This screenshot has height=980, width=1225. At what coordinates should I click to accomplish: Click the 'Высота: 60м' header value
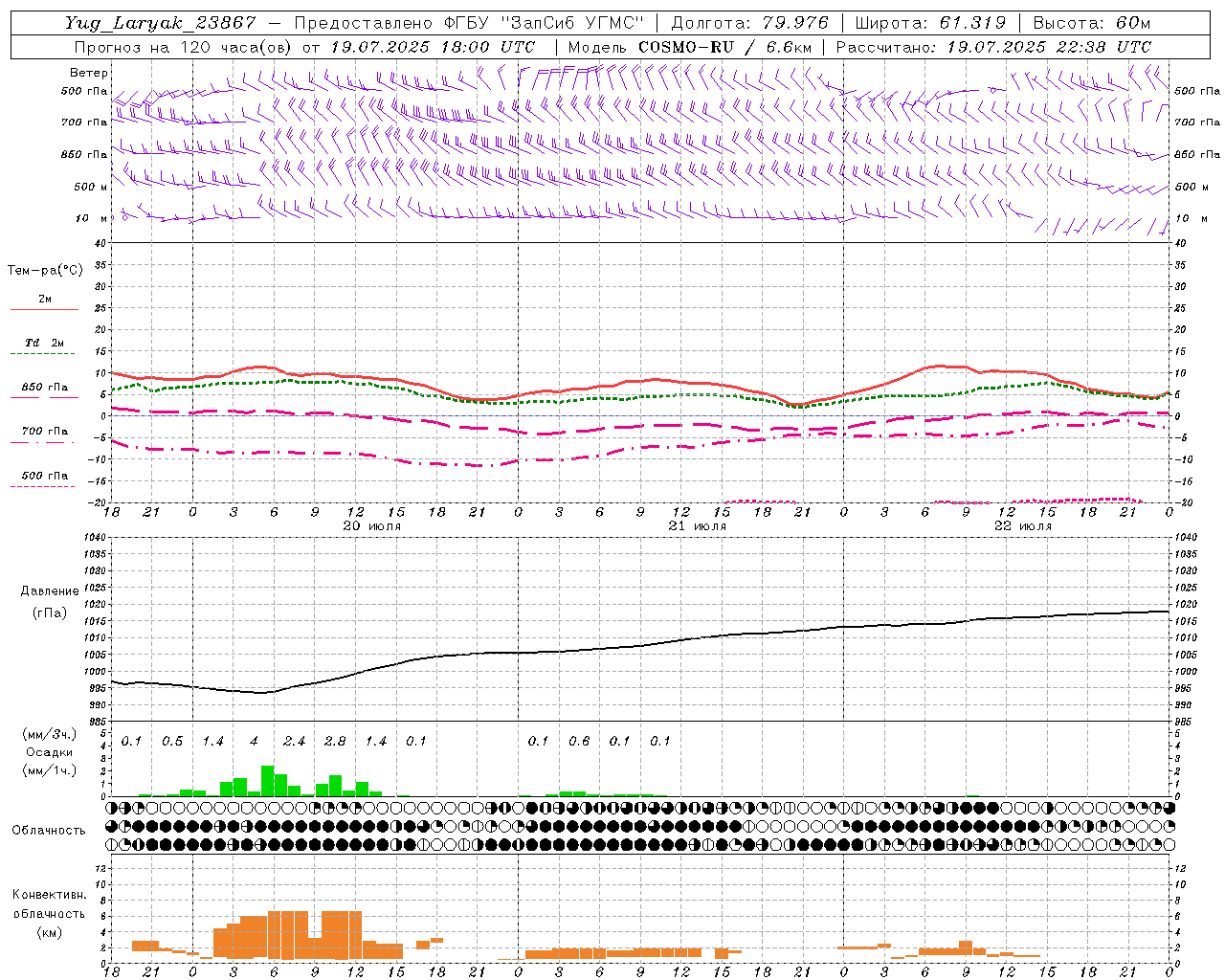point(1092,23)
